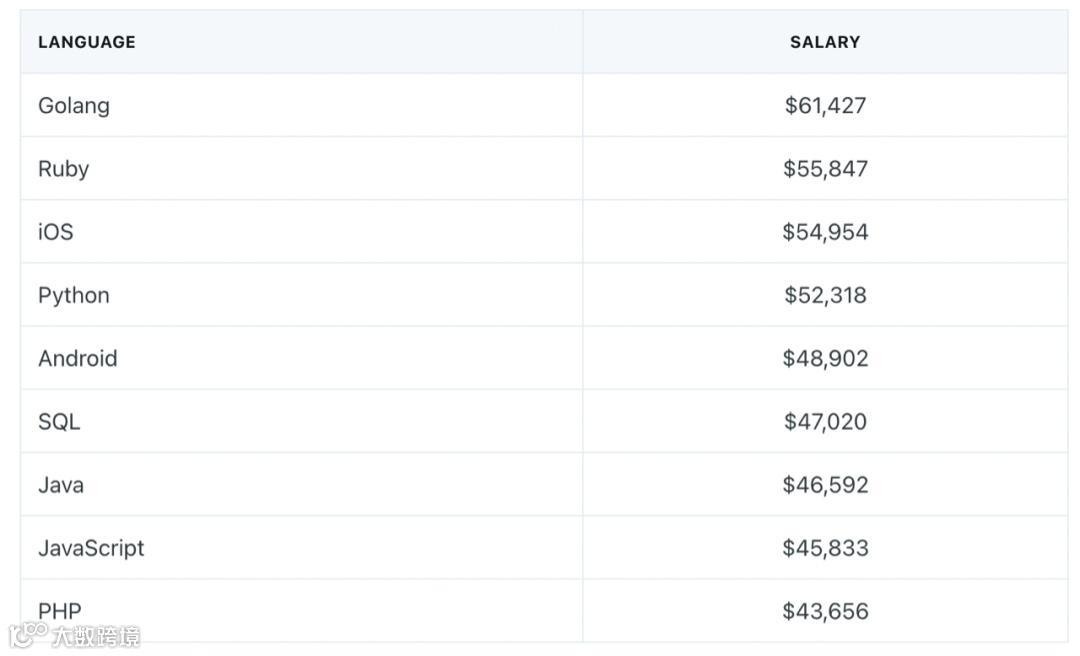Click the PHP row label
The height and width of the screenshot is (656, 1080).
tap(60, 611)
